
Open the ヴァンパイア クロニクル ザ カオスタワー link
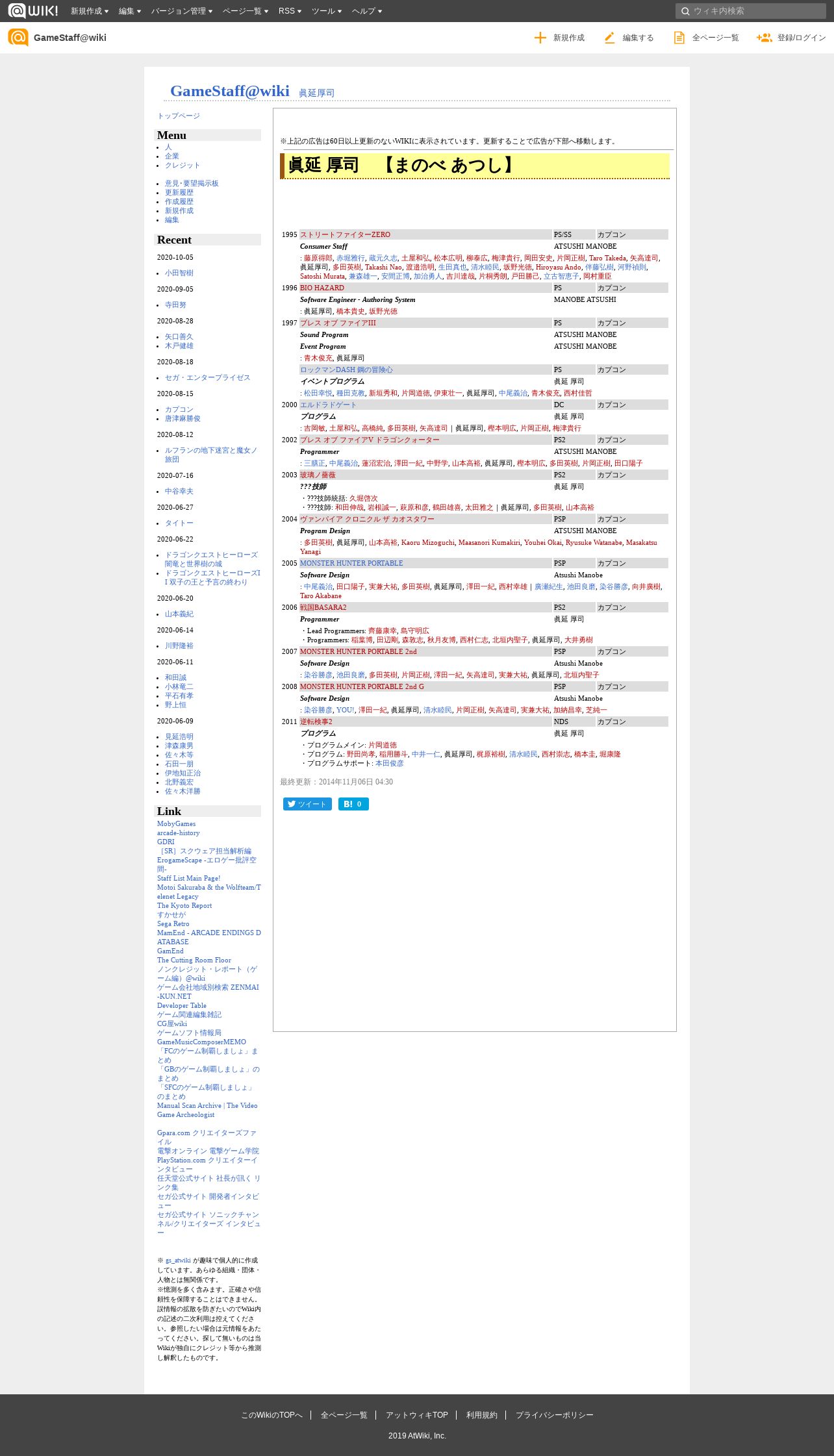[367, 520]
